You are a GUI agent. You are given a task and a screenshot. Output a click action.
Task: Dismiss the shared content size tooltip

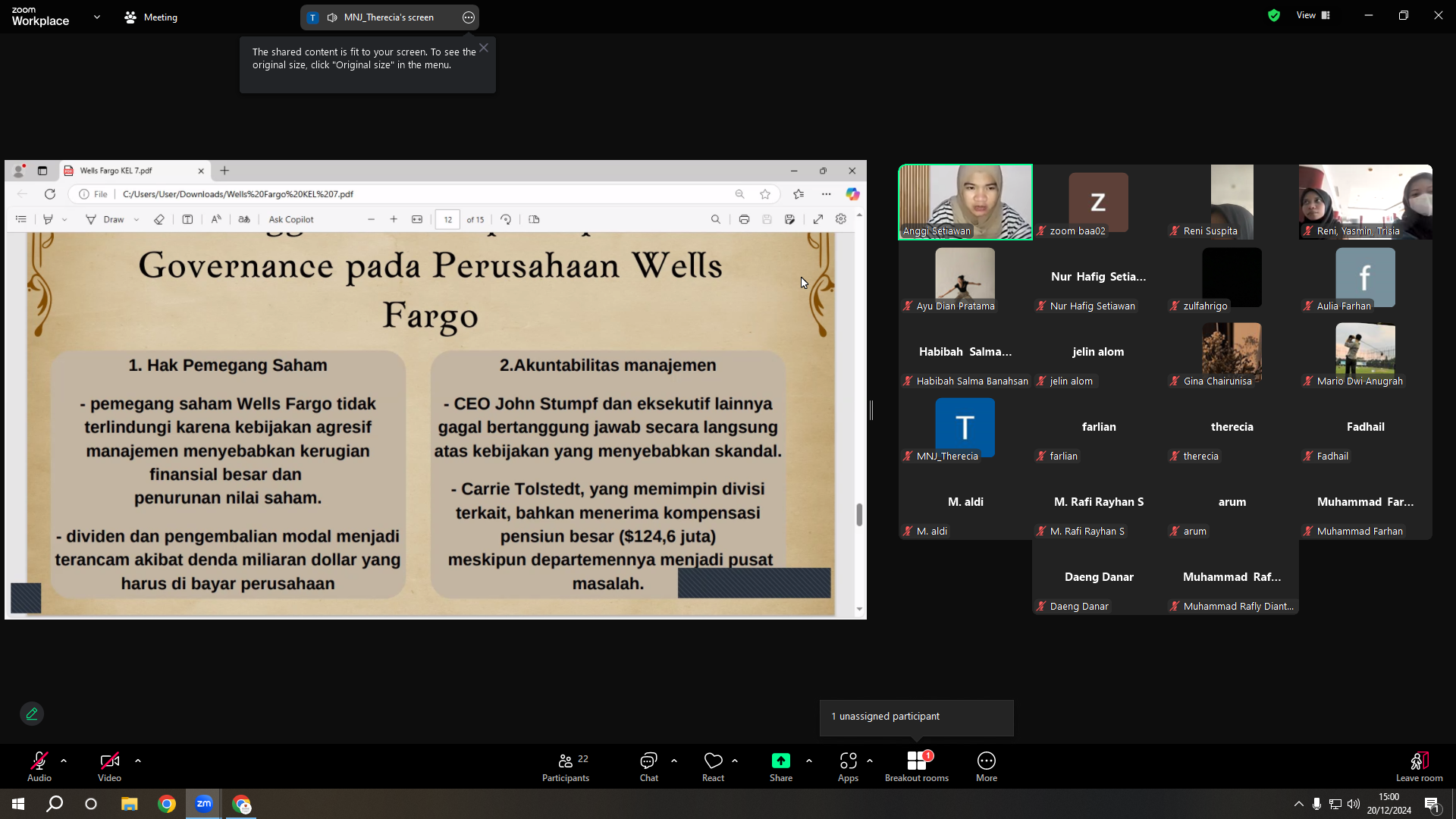coord(484,48)
